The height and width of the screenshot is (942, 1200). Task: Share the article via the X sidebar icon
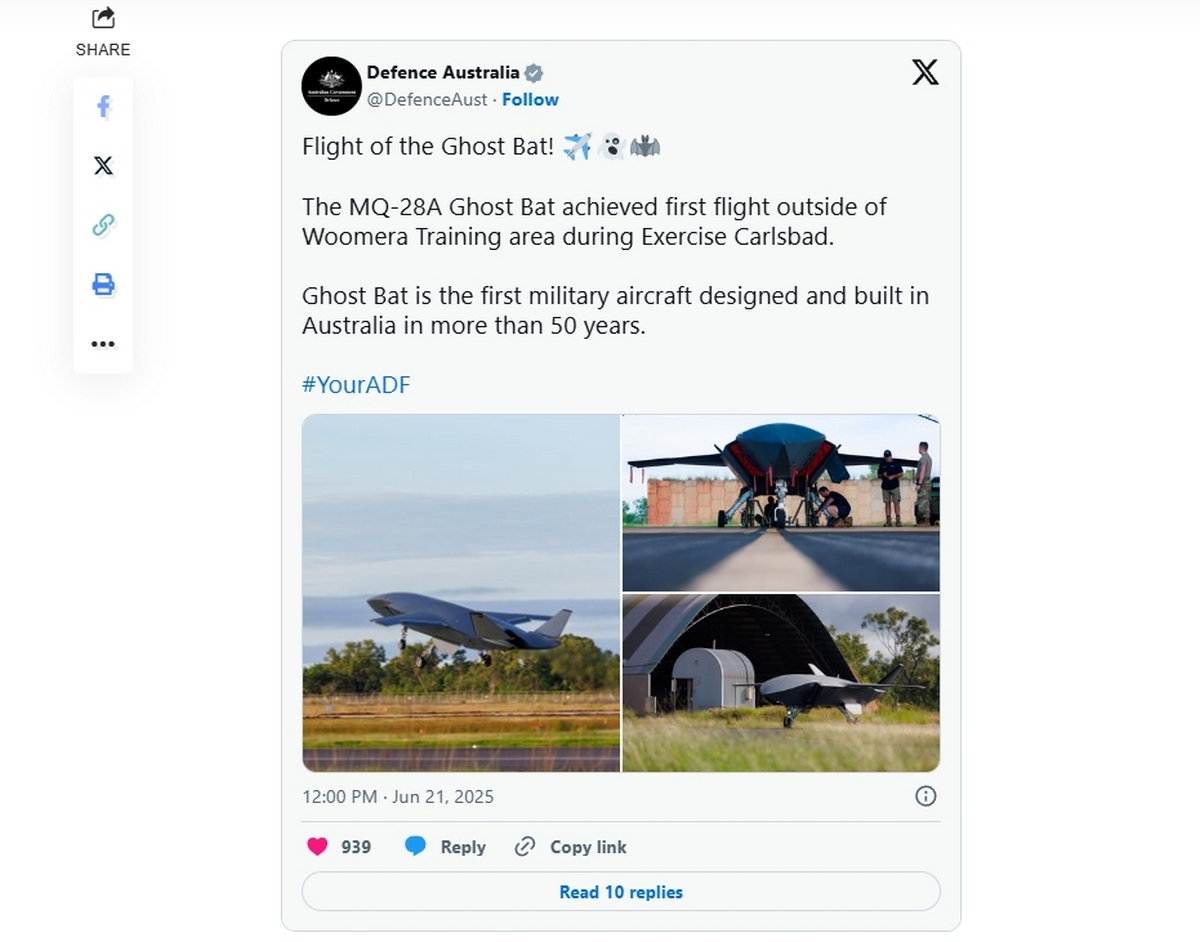pyautogui.click(x=103, y=166)
